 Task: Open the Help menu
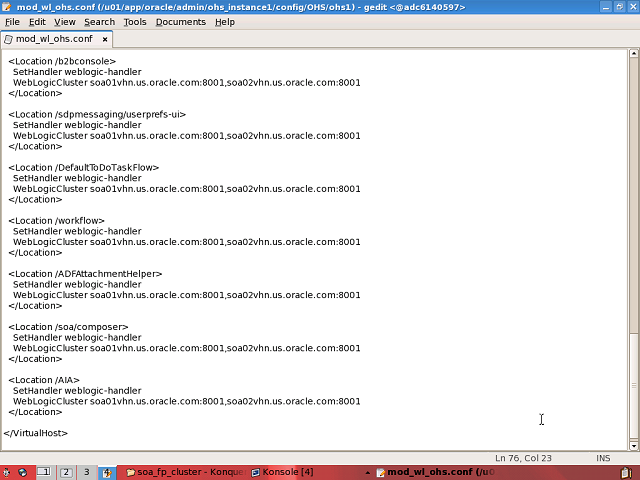pos(225,22)
